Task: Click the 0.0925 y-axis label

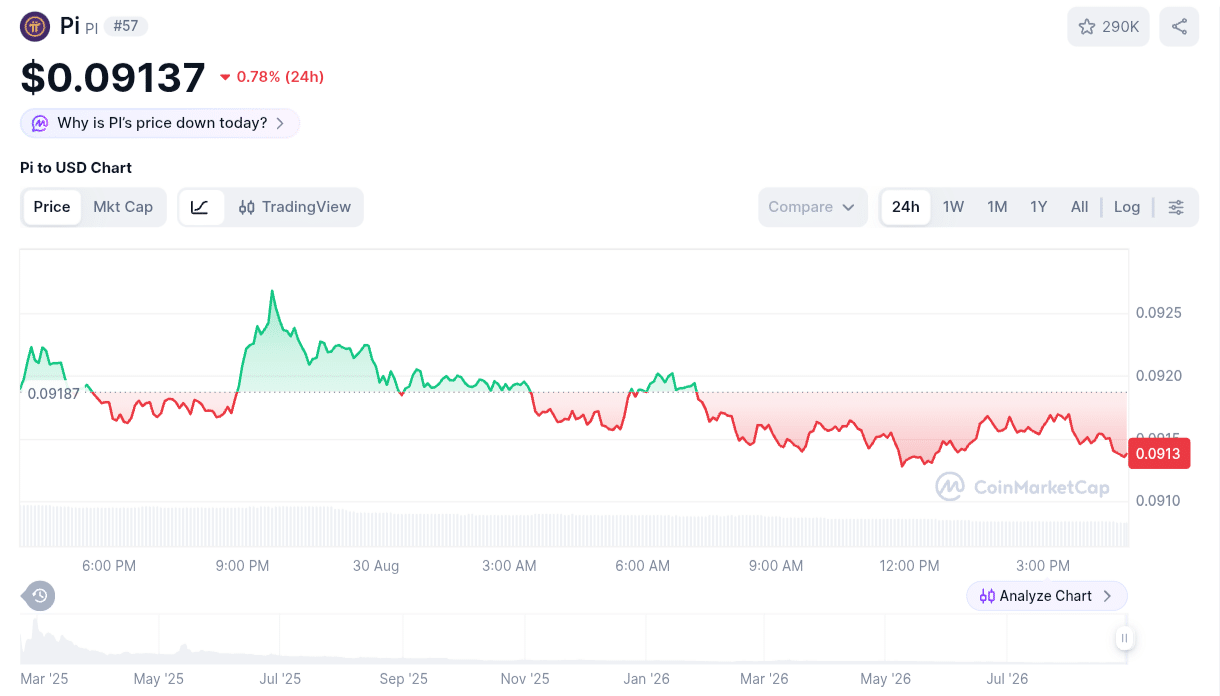Action: click(1159, 313)
